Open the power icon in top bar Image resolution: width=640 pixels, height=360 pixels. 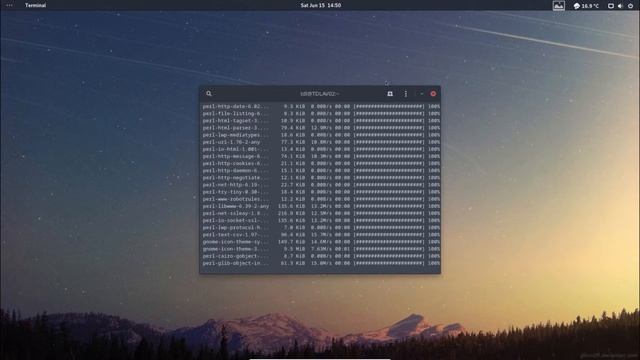[x=630, y=6]
